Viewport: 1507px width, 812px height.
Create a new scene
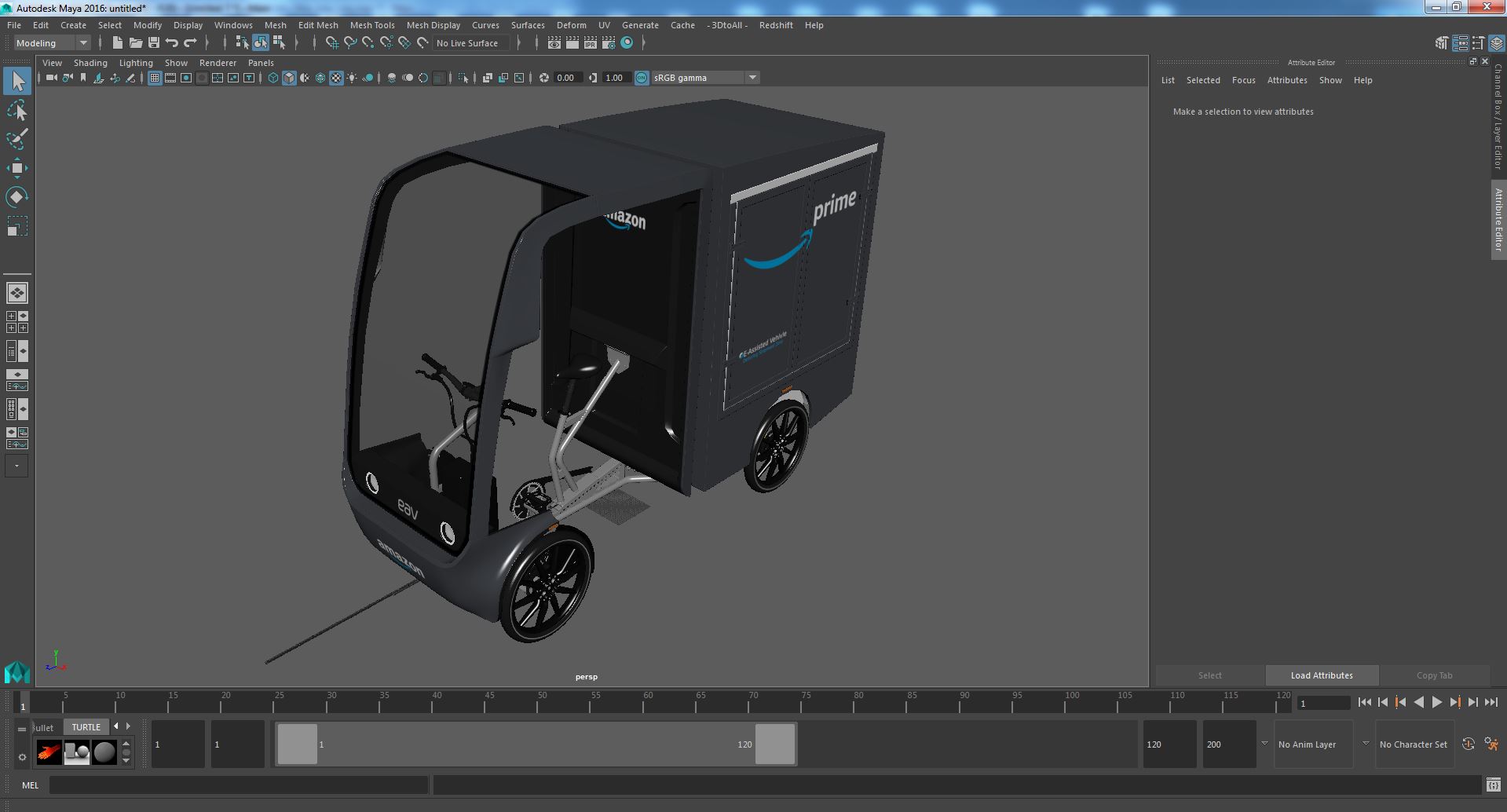(118, 43)
